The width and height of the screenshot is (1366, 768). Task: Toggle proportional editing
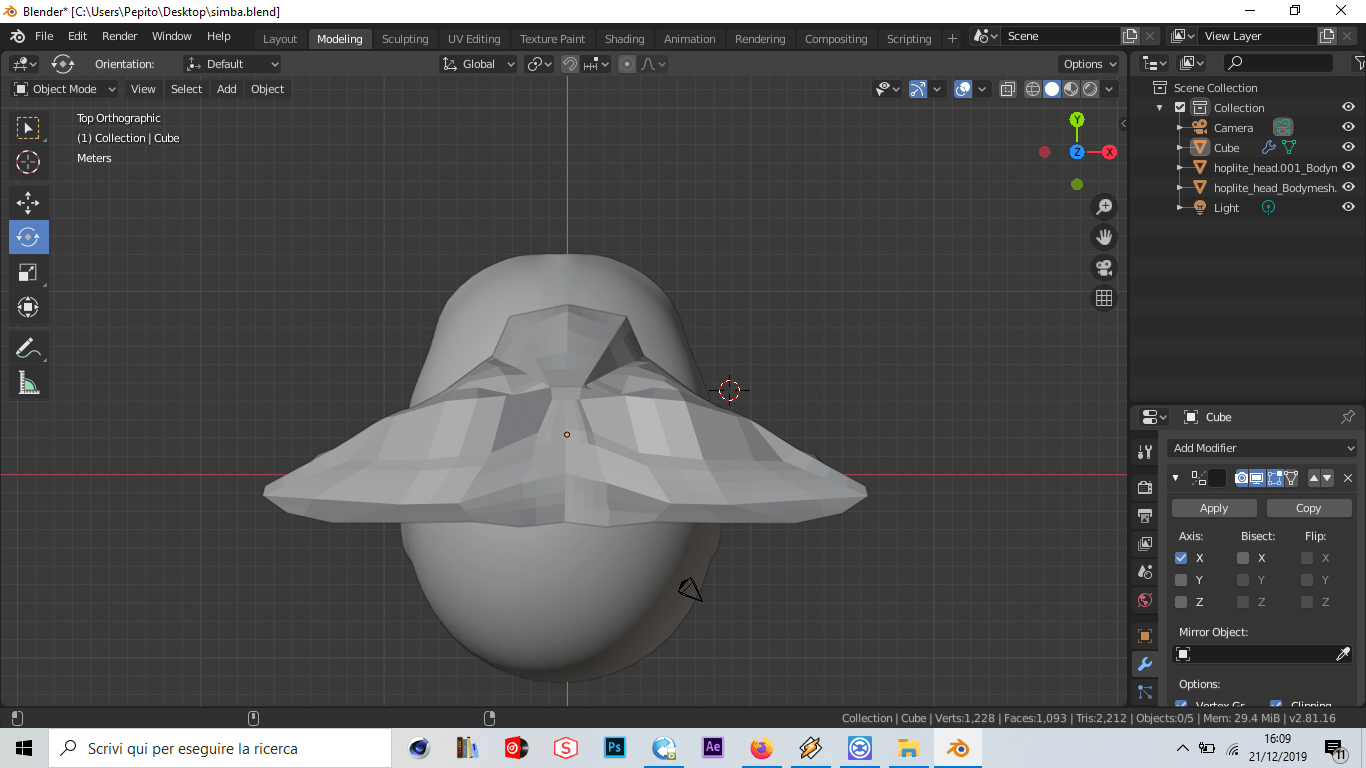(x=627, y=64)
